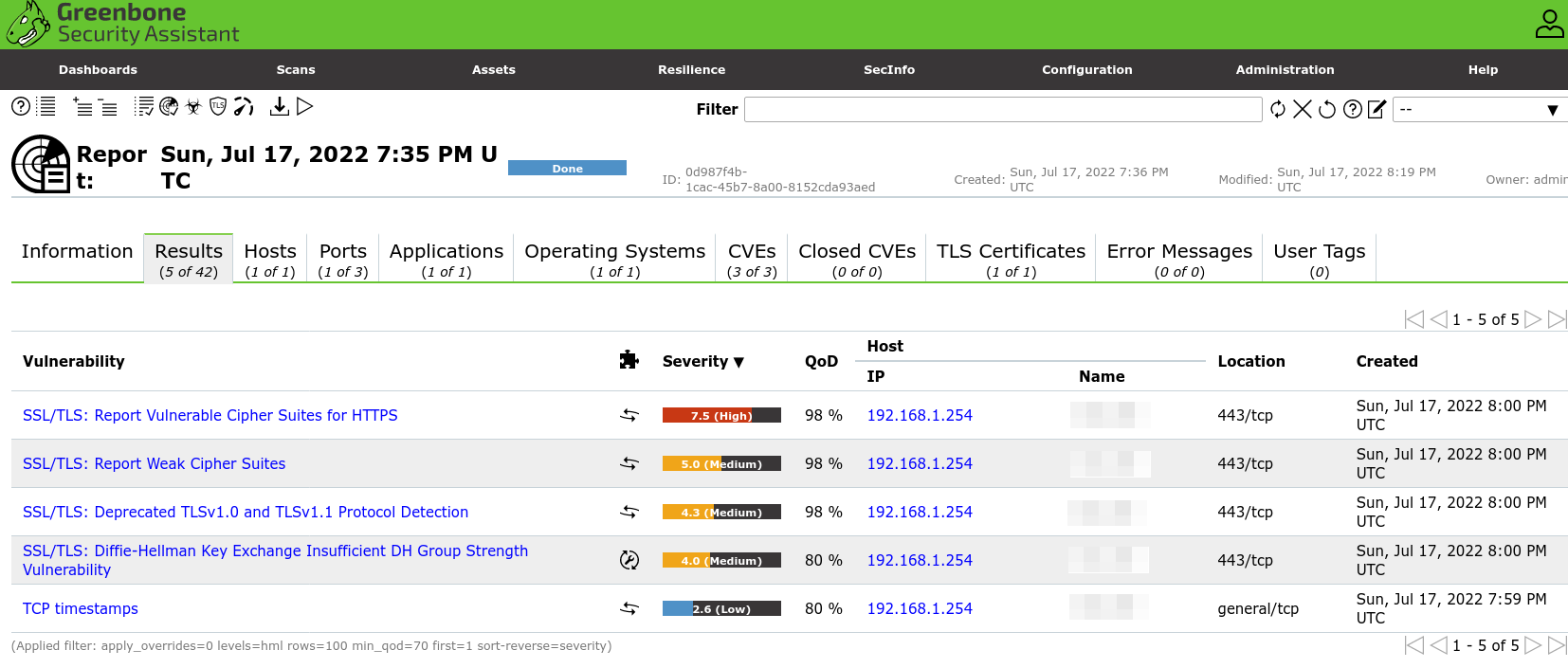Open the TLS certificates shield icon
Image resolution: width=1568 pixels, height=668 pixels.
(x=218, y=107)
